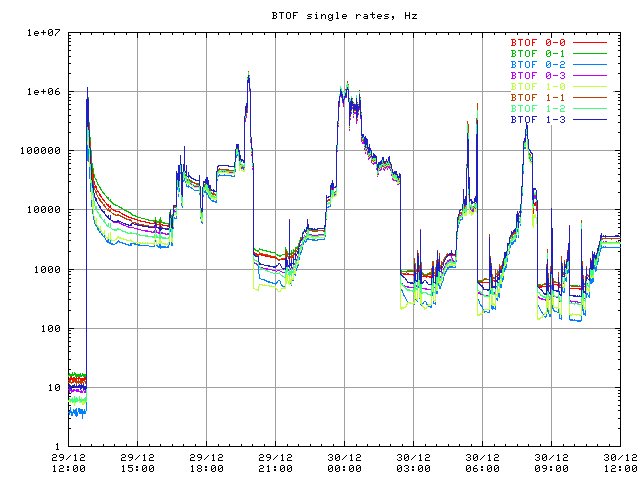Click the x-axis label '29/12 18:00'

pos(207,463)
